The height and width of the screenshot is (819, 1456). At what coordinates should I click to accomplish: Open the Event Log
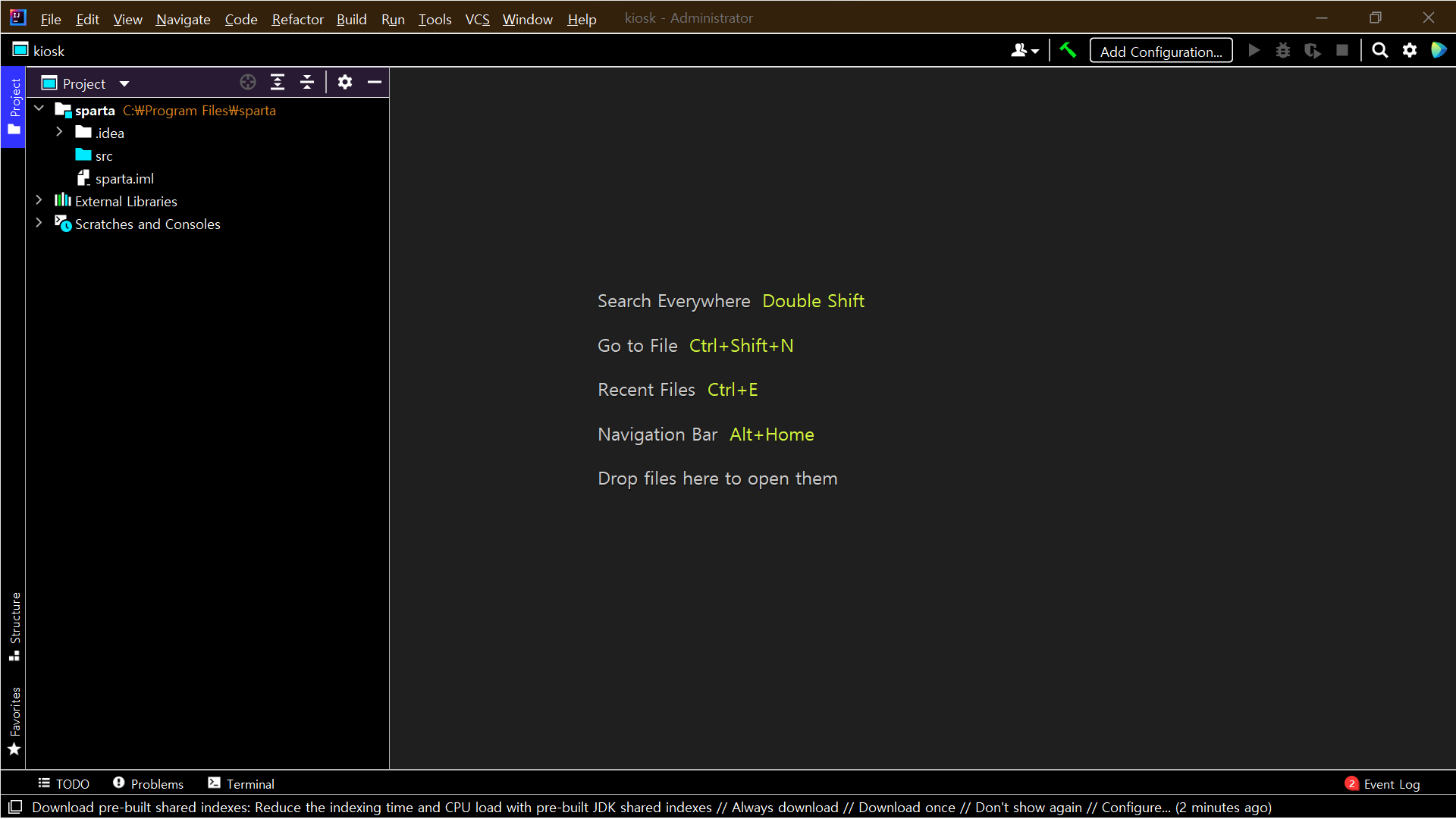(x=1382, y=783)
